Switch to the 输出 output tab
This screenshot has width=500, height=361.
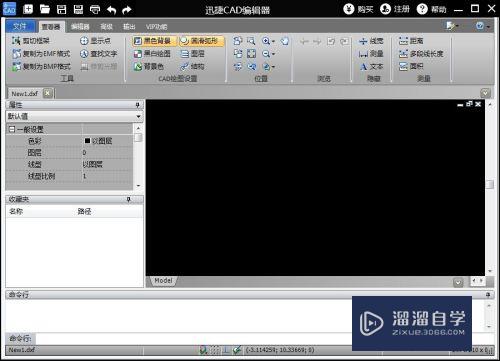pyautogui.click(x=129, y=27)
